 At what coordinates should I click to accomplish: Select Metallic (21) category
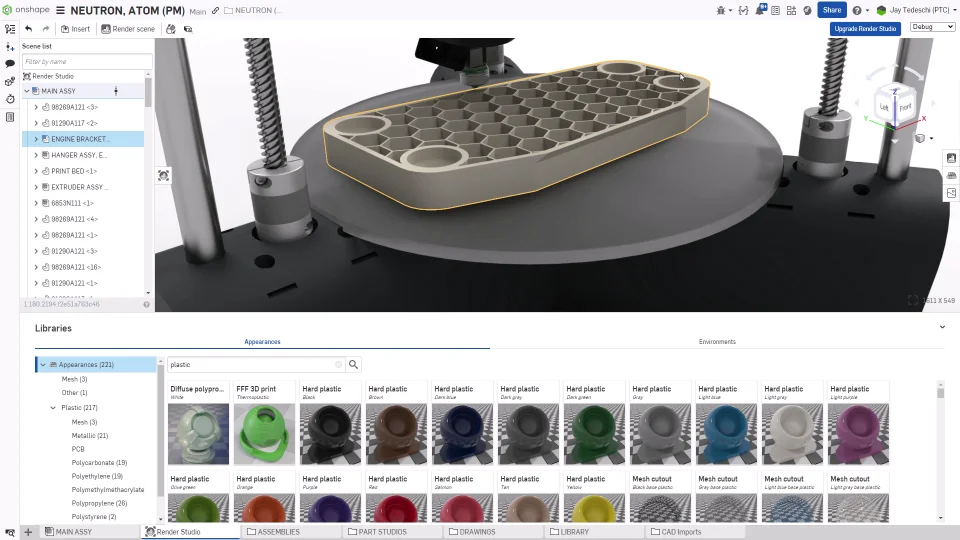pos(89,435)
